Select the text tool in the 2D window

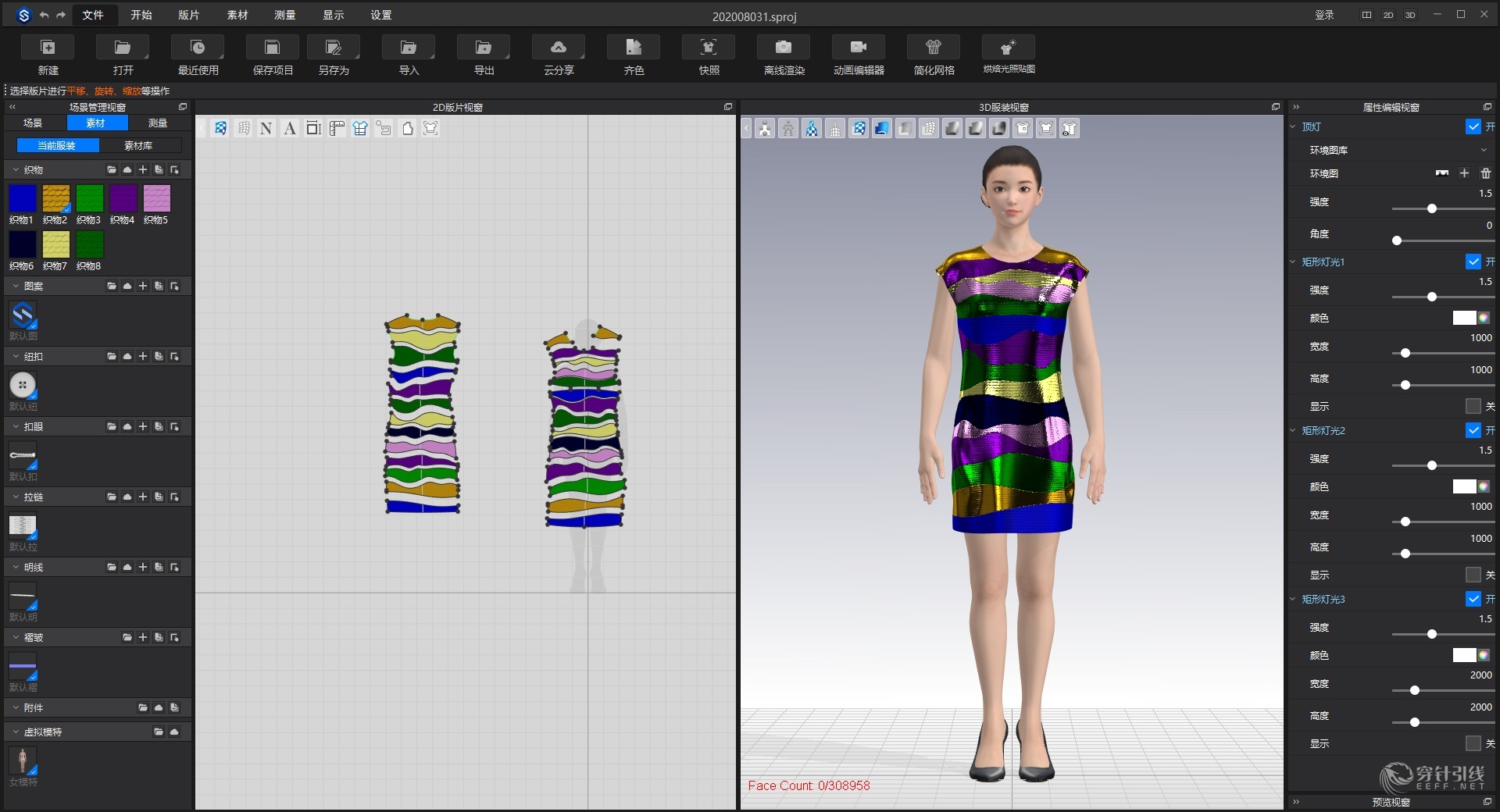[x=290, y=128]
